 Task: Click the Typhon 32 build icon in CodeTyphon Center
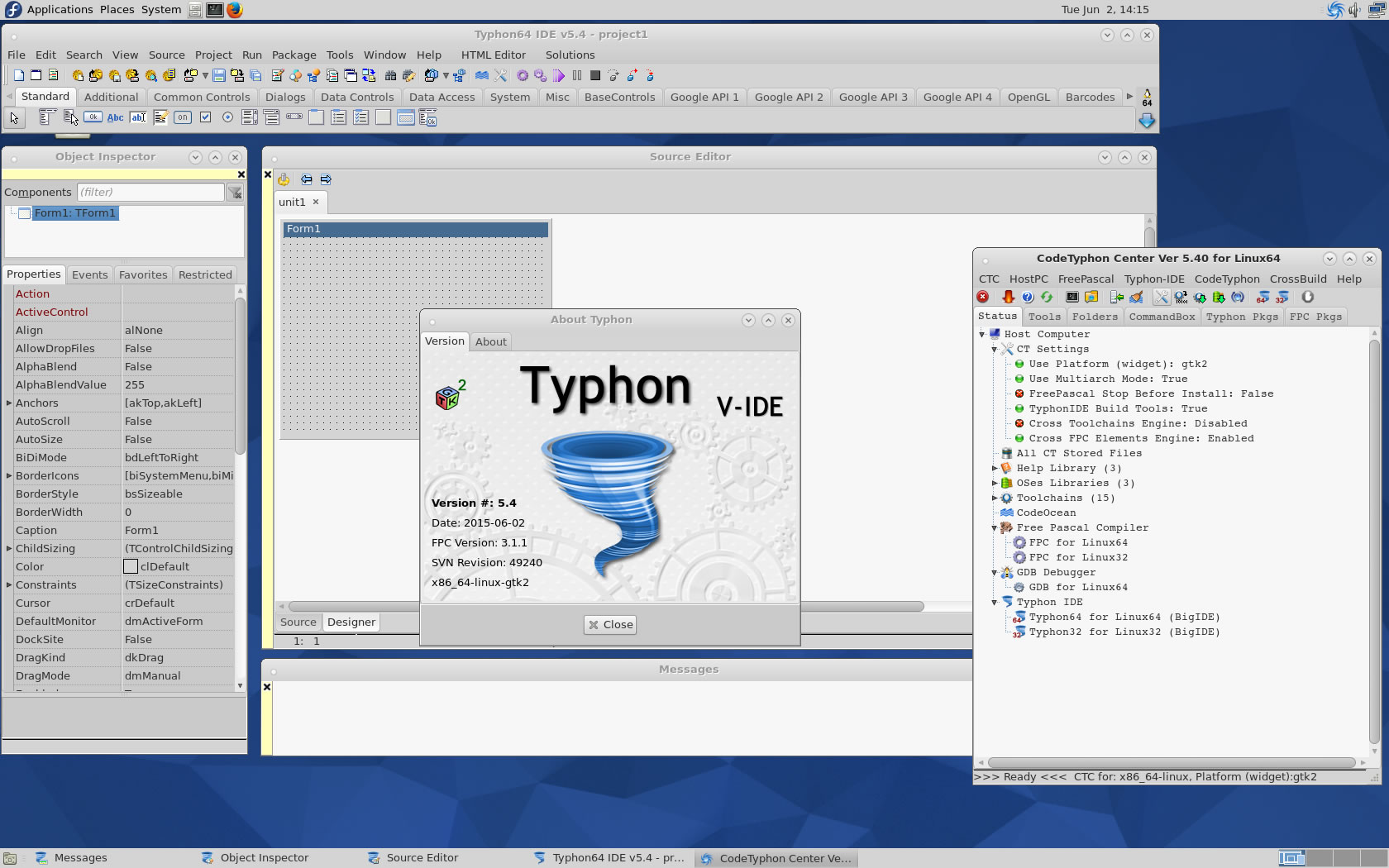tap(1282, 297)
